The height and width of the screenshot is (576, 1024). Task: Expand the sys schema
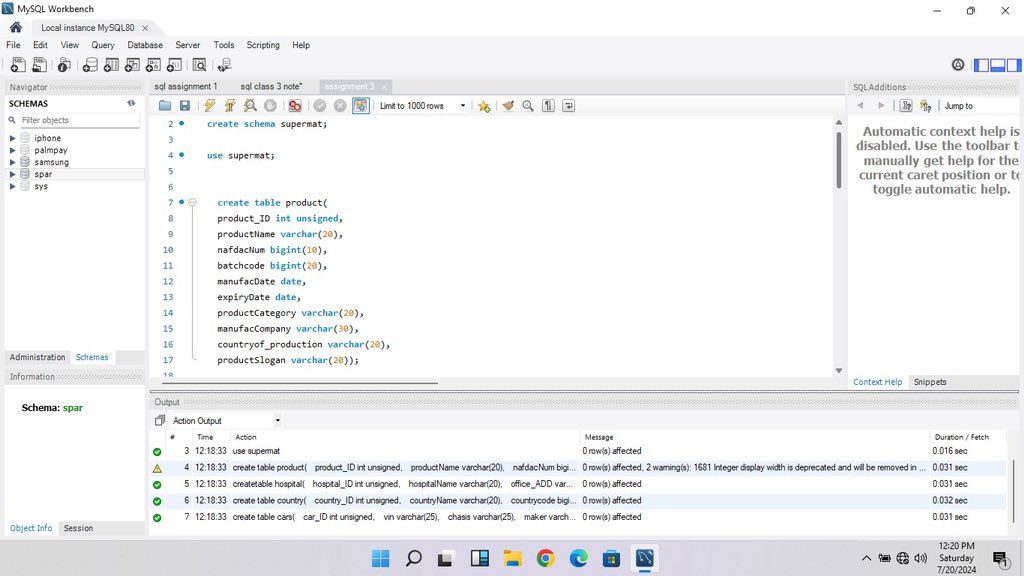(12, 186)
